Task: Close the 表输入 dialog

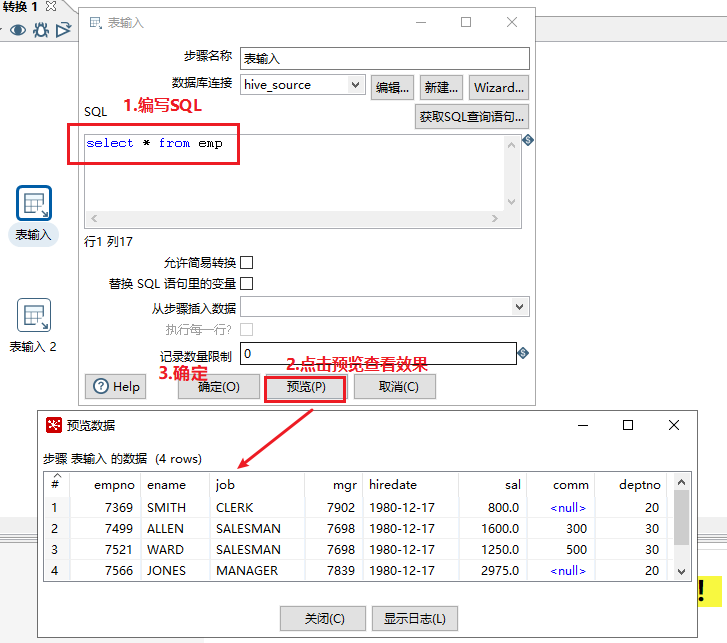Action: (512, 22)
